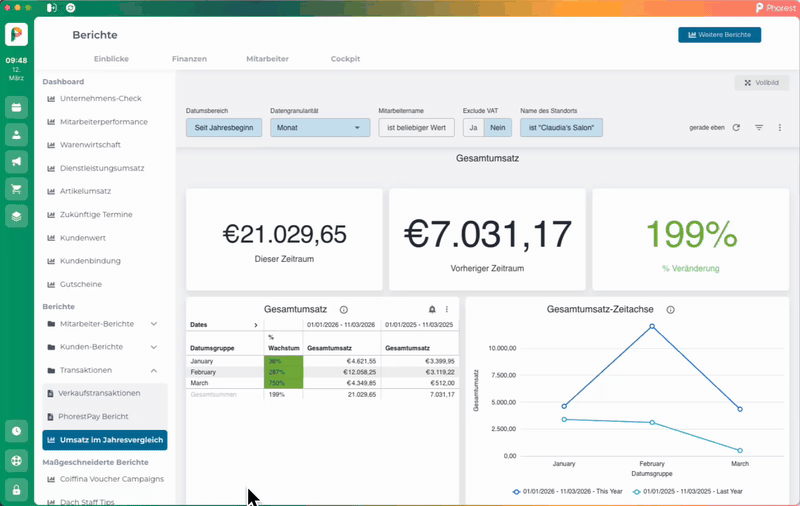
Task: Open the calendar icon in left sidebar
Action: click(16, 107)
